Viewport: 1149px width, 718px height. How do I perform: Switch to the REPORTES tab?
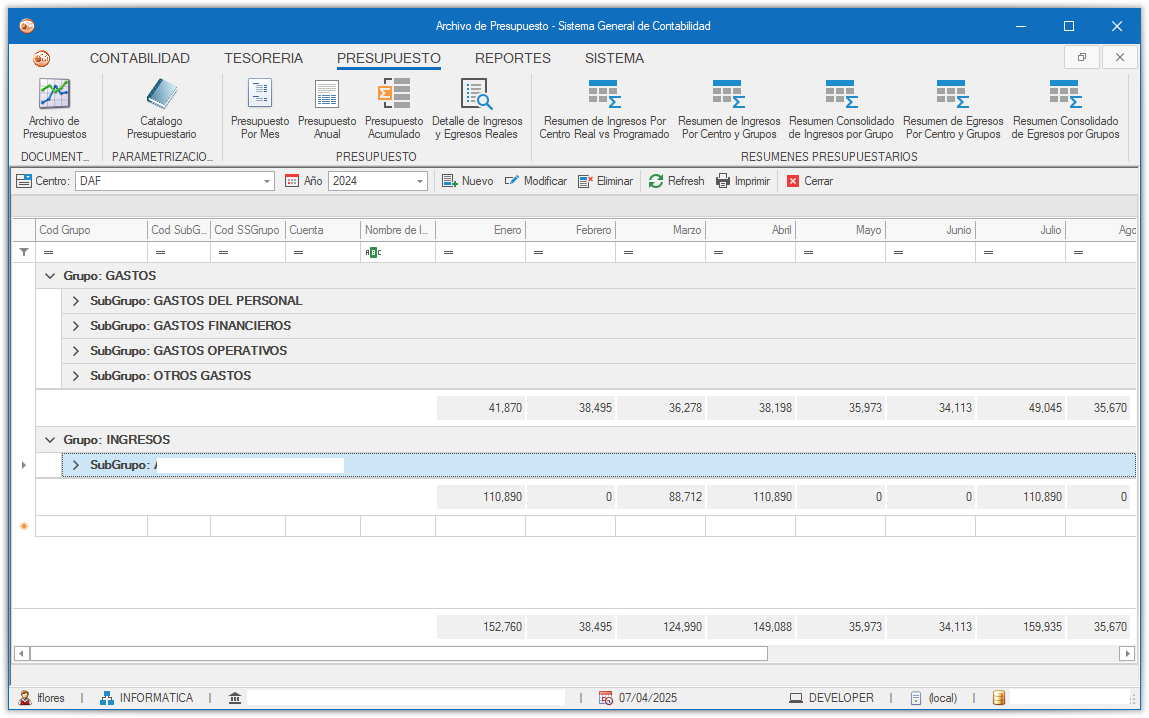pos(512,59)
